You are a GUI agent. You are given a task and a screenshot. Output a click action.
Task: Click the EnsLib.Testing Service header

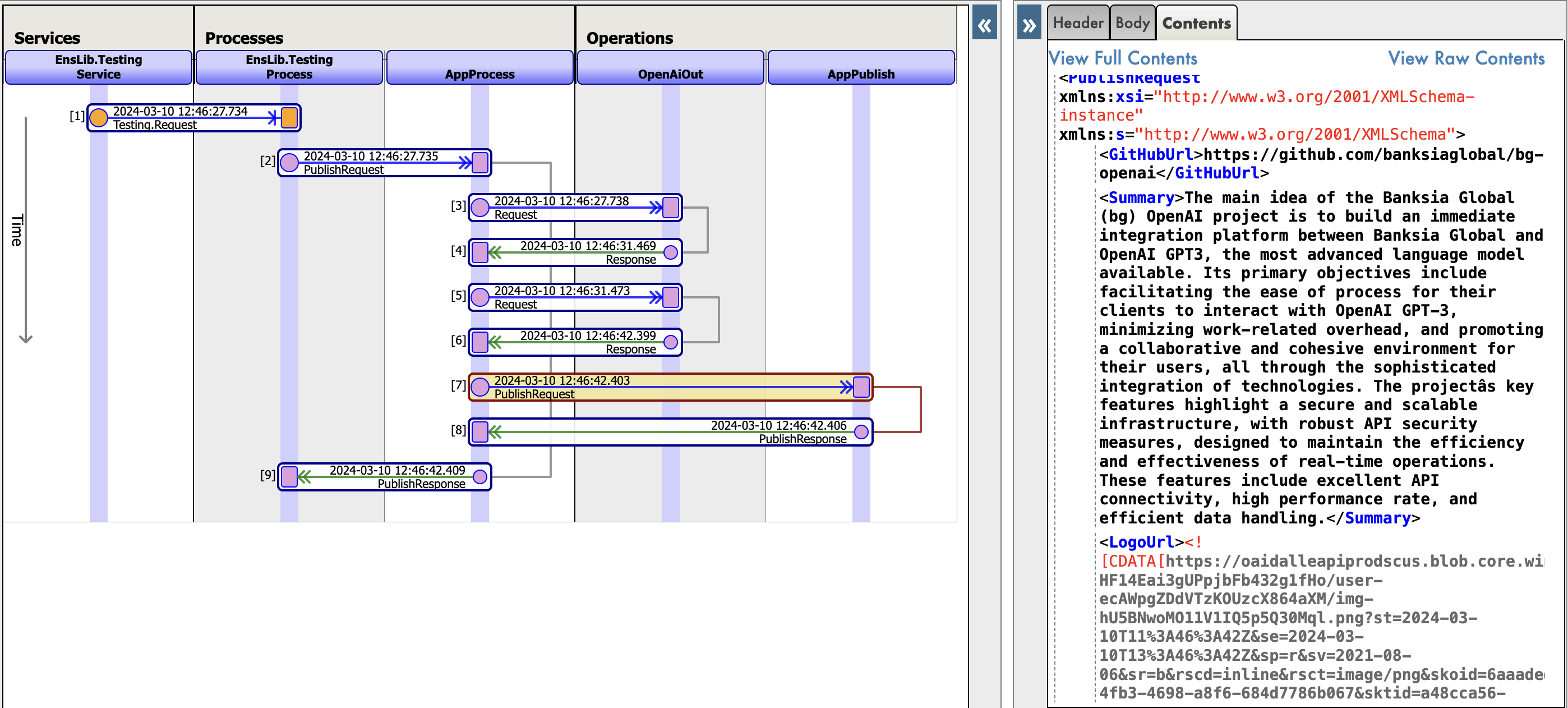point(99,67)
